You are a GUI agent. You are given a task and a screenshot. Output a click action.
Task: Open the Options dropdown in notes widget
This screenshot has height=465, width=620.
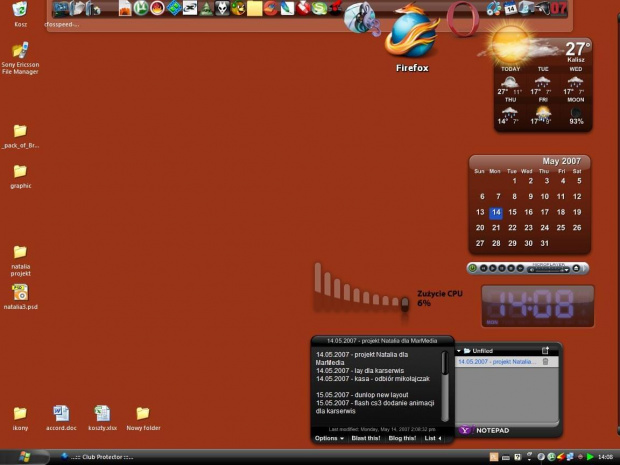click(329, 438)
